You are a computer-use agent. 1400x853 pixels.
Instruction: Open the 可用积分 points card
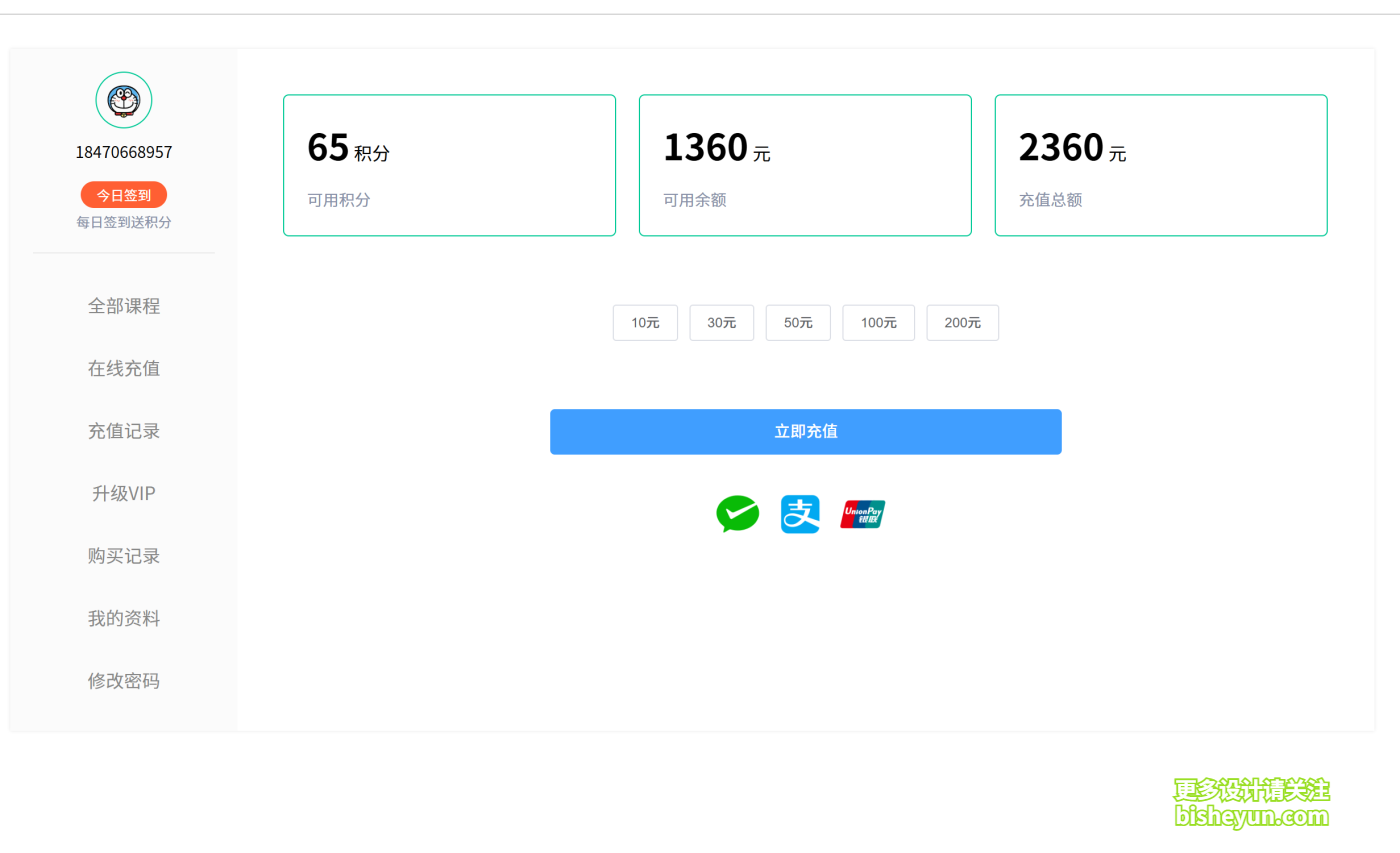click(x=449, y=165)
